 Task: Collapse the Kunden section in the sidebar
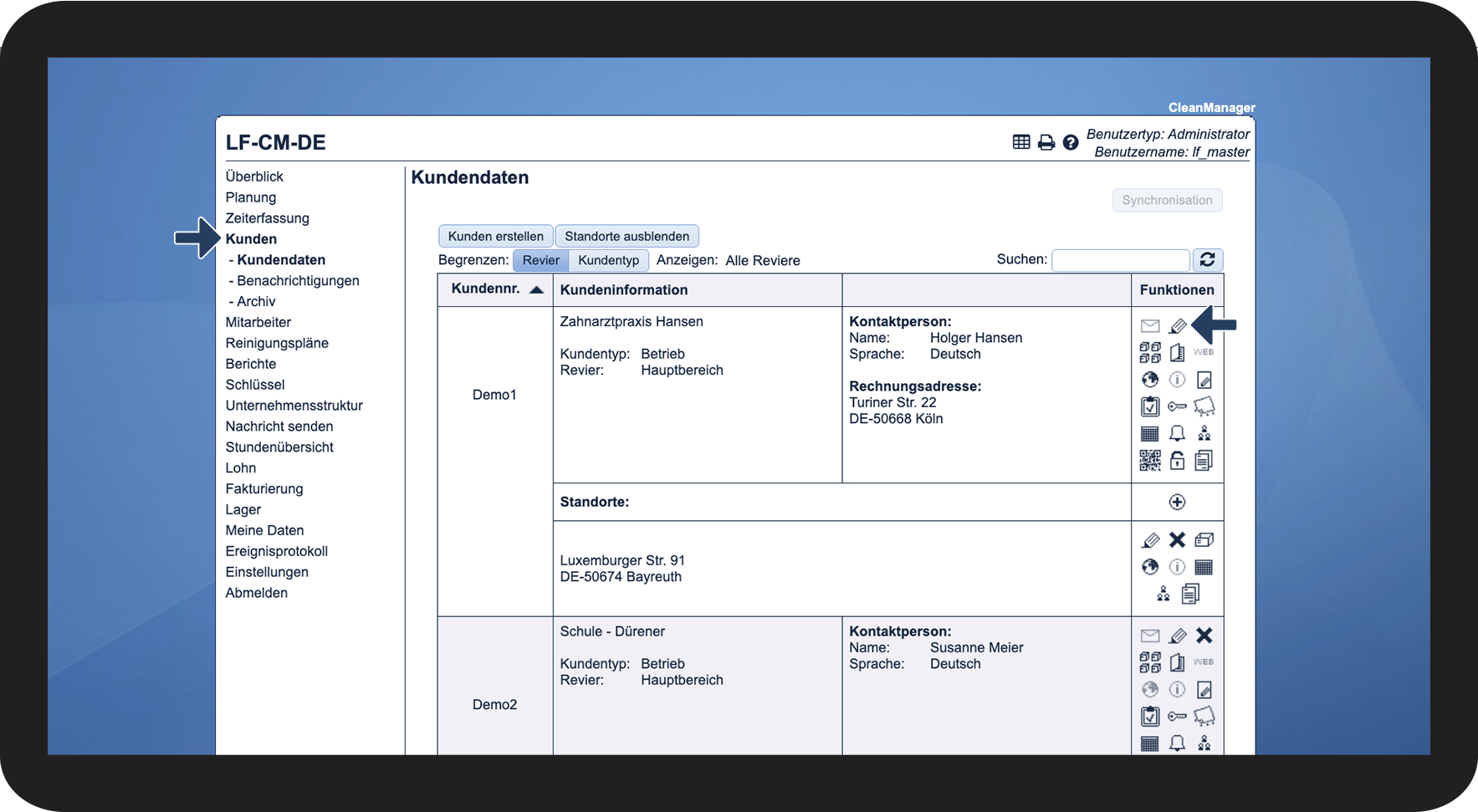click(x=251, y=239)
